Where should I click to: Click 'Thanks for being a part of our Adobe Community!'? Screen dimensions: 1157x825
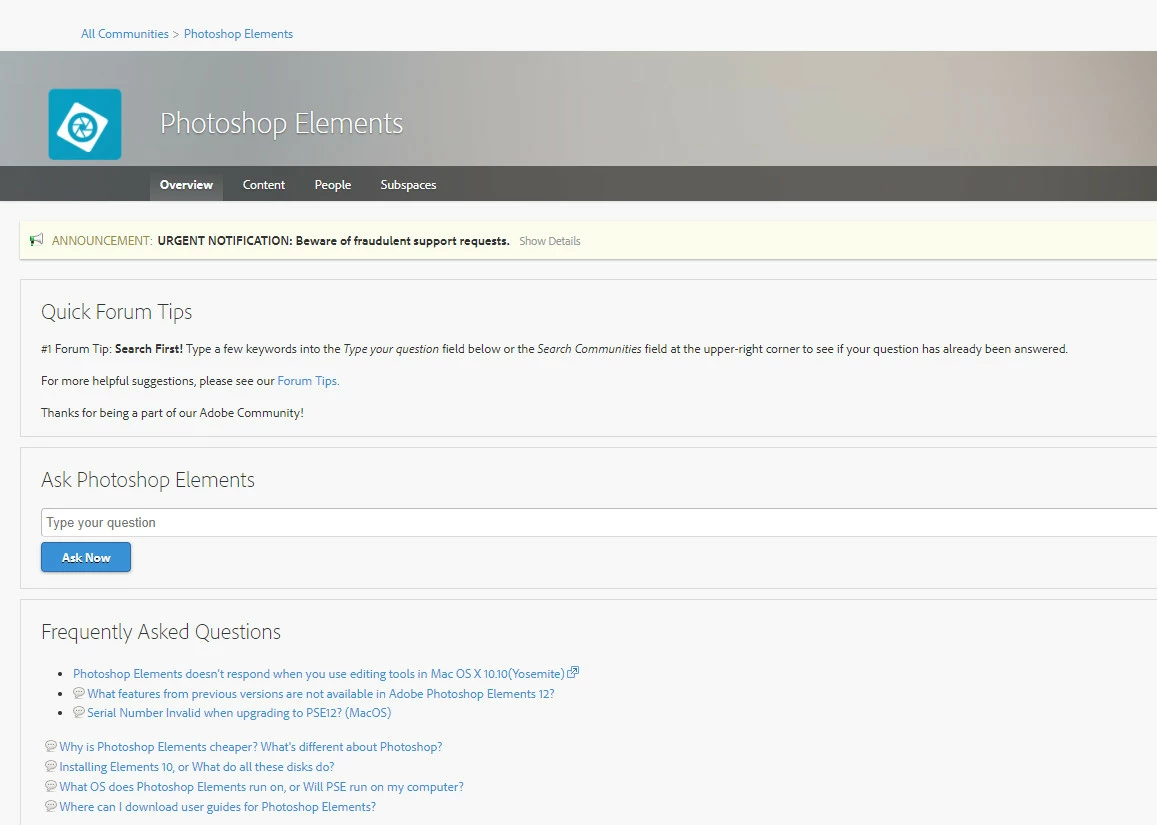pyautogui.click(x=173, y=412)
